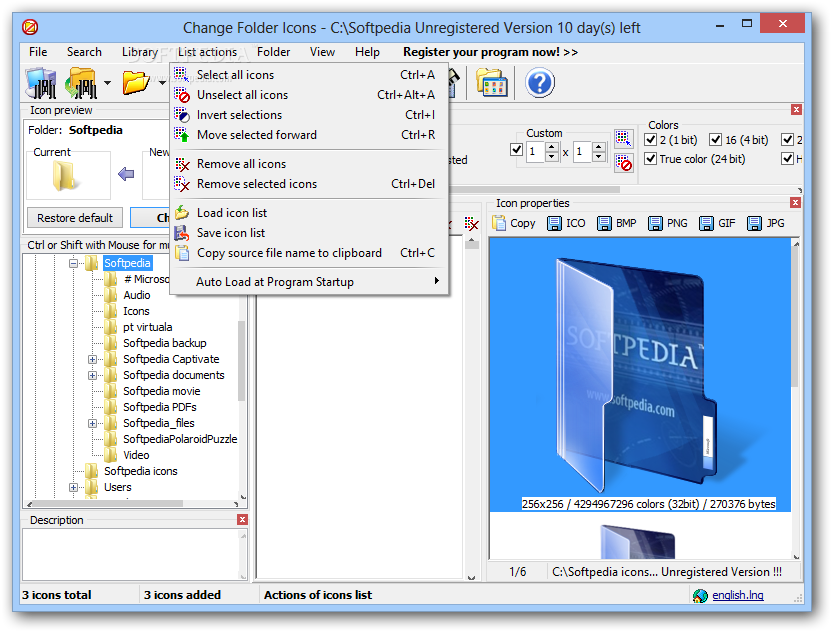The image size is (832, 632).
Task: Select the Video folder in tree
Action: coord(136,455)
